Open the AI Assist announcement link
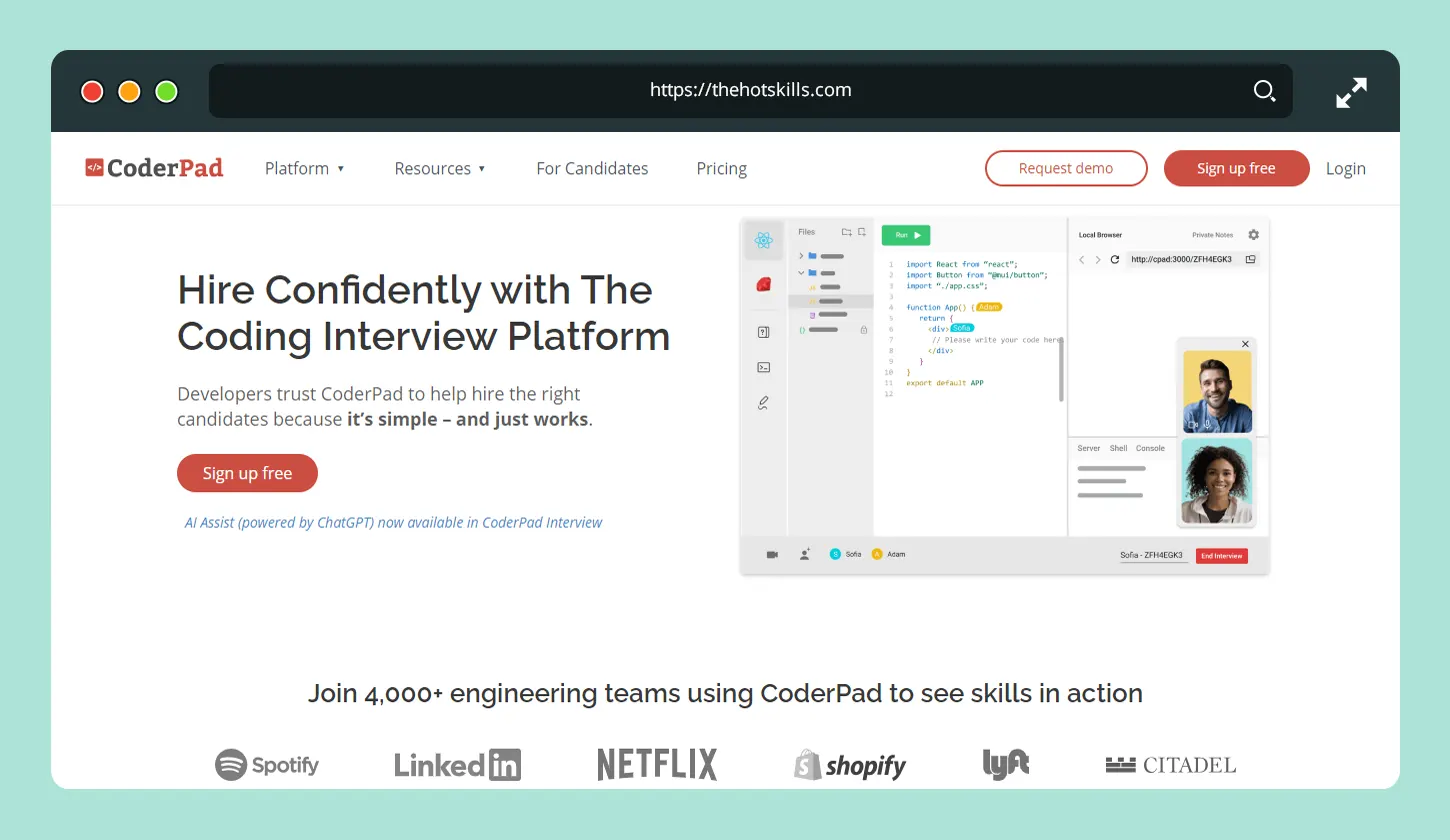Viewport: 1450px width, 840px height. pyautogui.click(x=394, y=522)
